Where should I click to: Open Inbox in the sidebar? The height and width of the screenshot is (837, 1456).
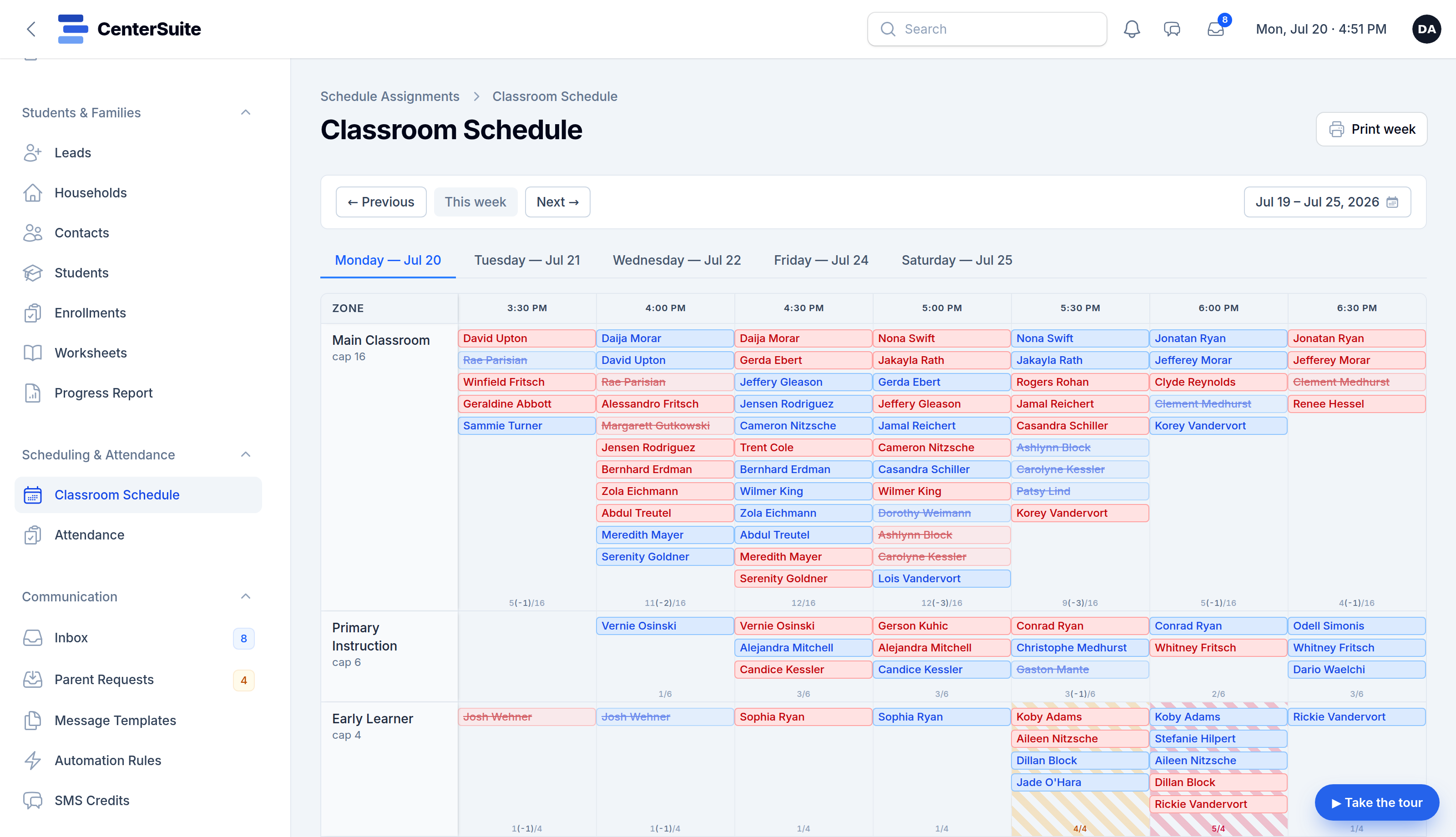point(138,638)
